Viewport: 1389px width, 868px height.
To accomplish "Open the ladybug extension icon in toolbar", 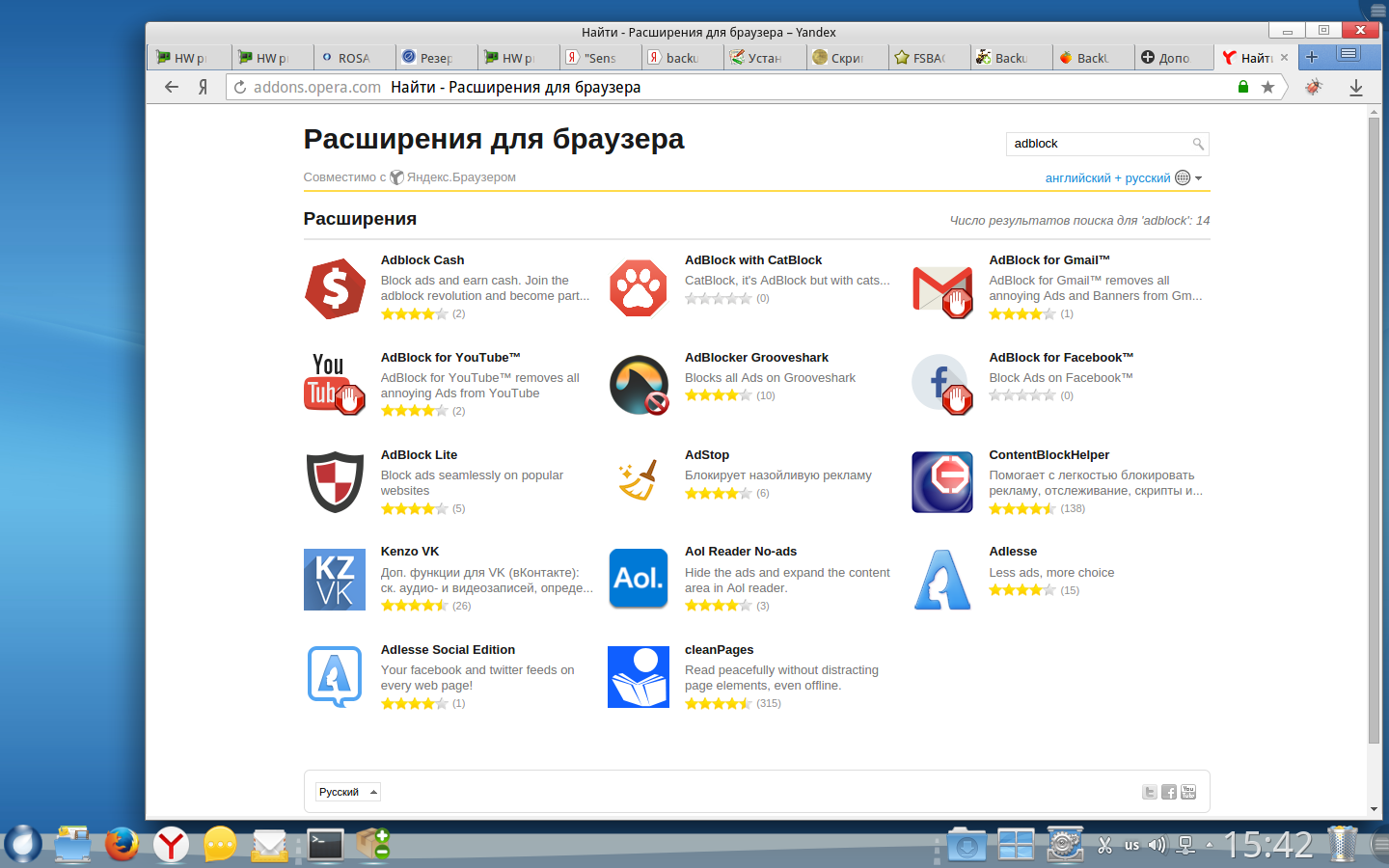I will [1314, 87].
